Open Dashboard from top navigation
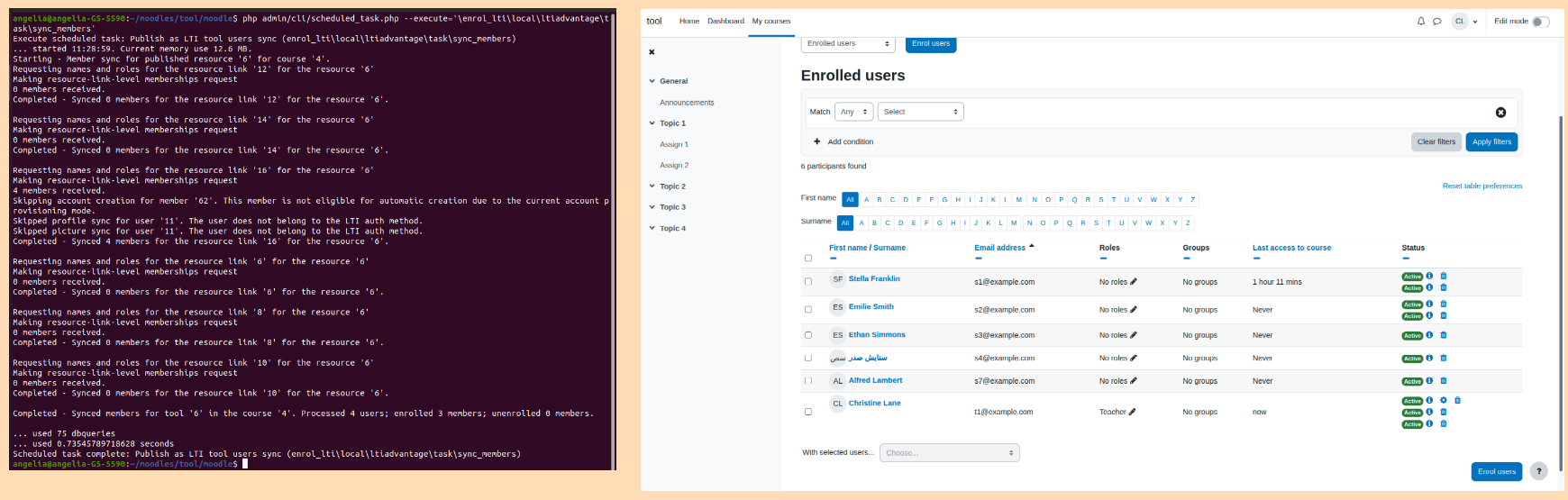1568x500 pixels. (x=725, y=21)
